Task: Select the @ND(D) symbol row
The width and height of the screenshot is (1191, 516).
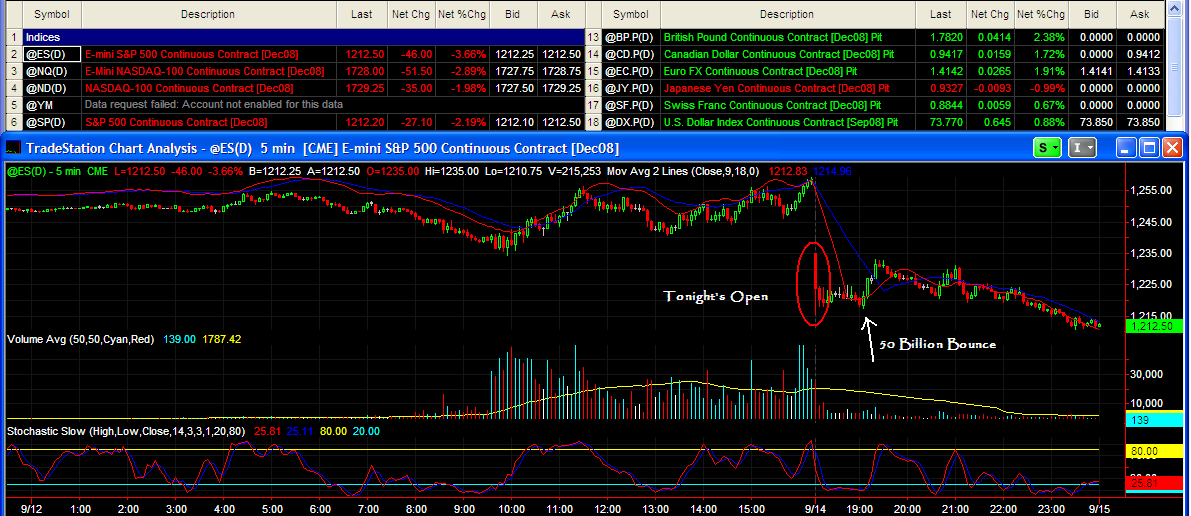Action: [x=52, y=88]
